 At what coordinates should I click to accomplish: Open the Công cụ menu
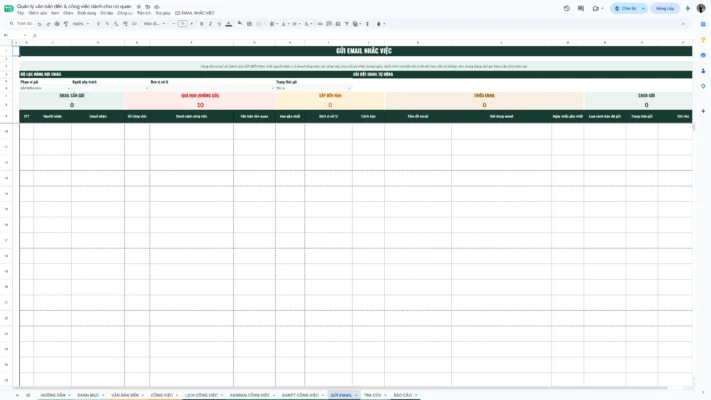point(125,13)
